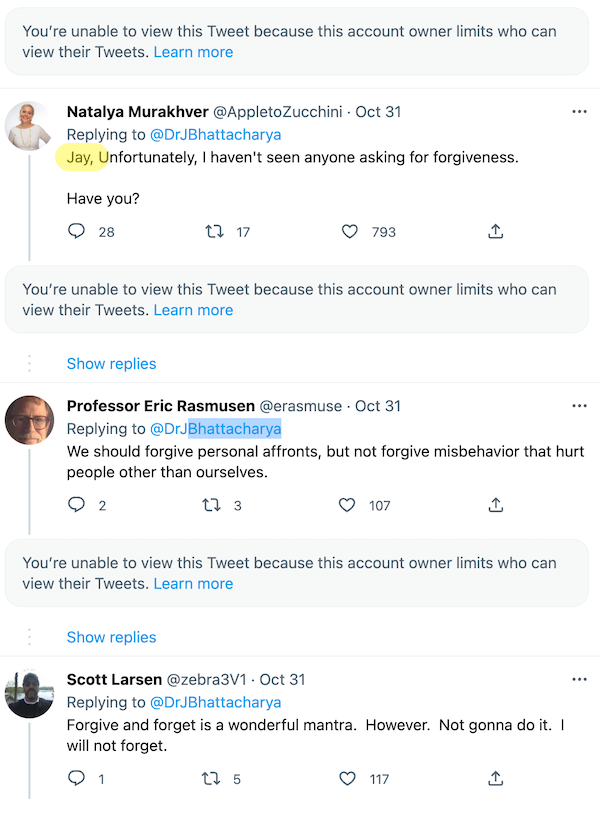
Task: Reply to Natalya Murakhver's tweet
Action: coord(76,231)
